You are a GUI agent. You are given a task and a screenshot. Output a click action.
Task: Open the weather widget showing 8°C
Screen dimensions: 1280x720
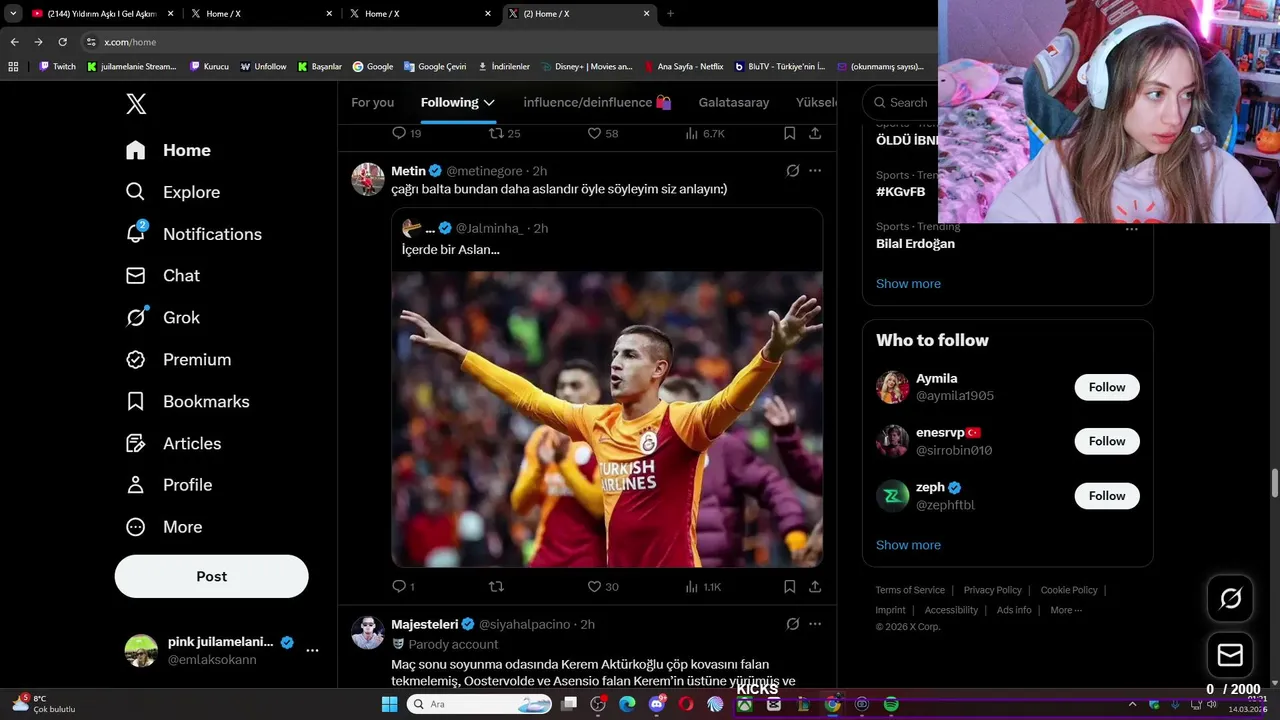pos(44,704)
